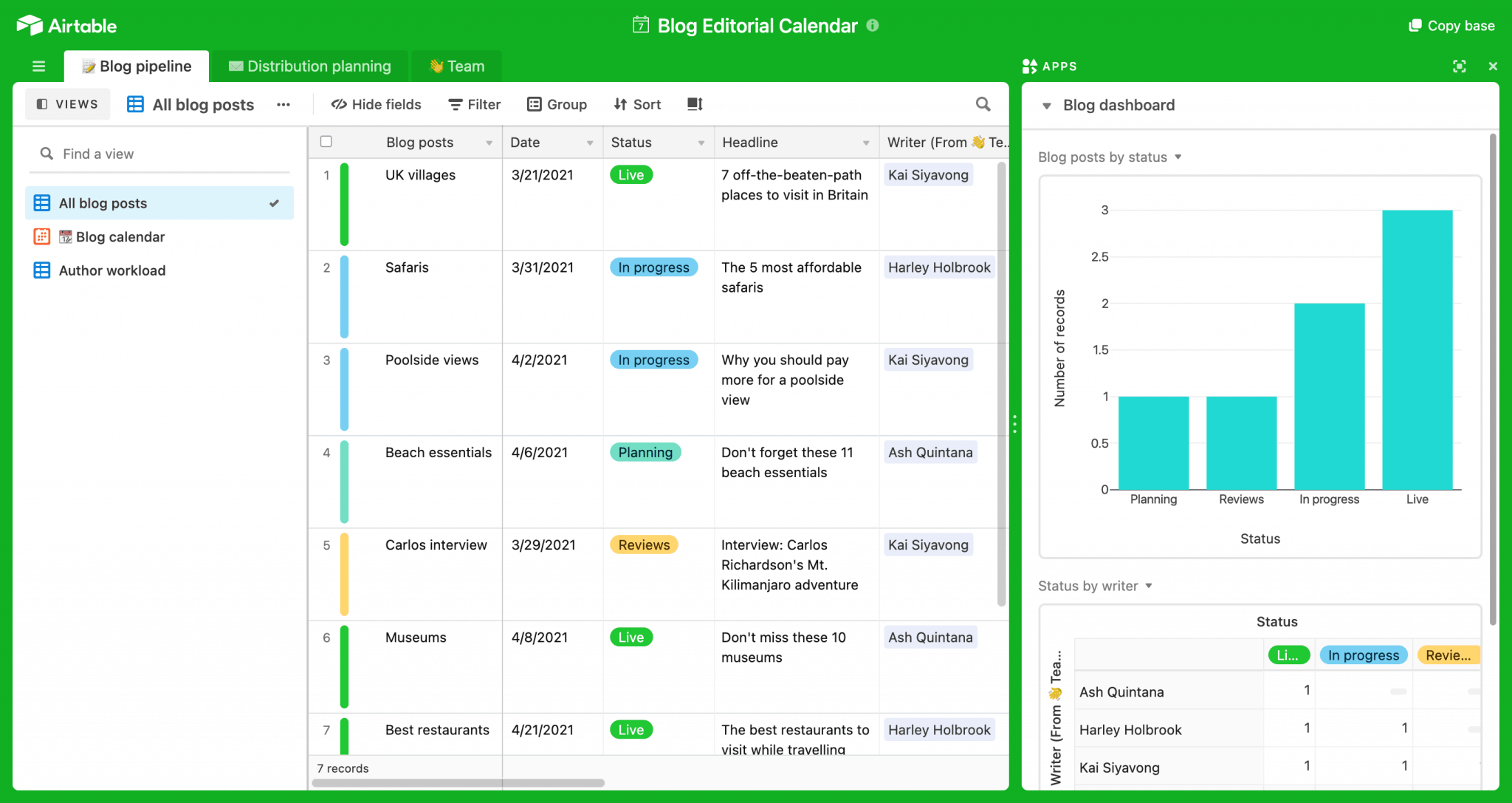This screenshot has height=803, width=1512.
Task: Click the Sort toolbar button
Action: click(x=637, y=104)
